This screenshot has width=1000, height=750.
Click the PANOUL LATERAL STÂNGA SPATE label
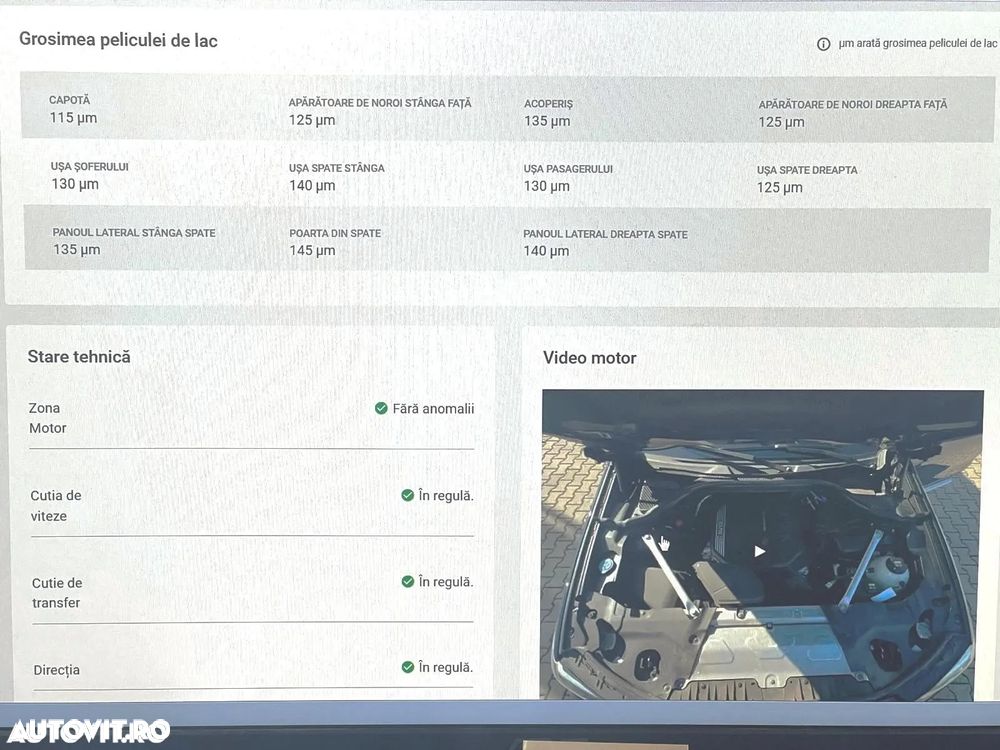point(134,233)
